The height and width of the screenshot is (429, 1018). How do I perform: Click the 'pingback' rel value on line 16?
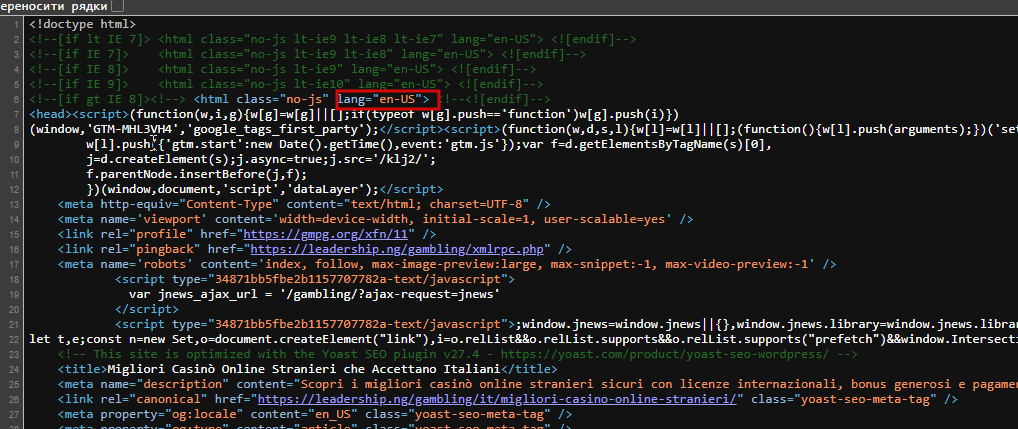coord(165,249)
